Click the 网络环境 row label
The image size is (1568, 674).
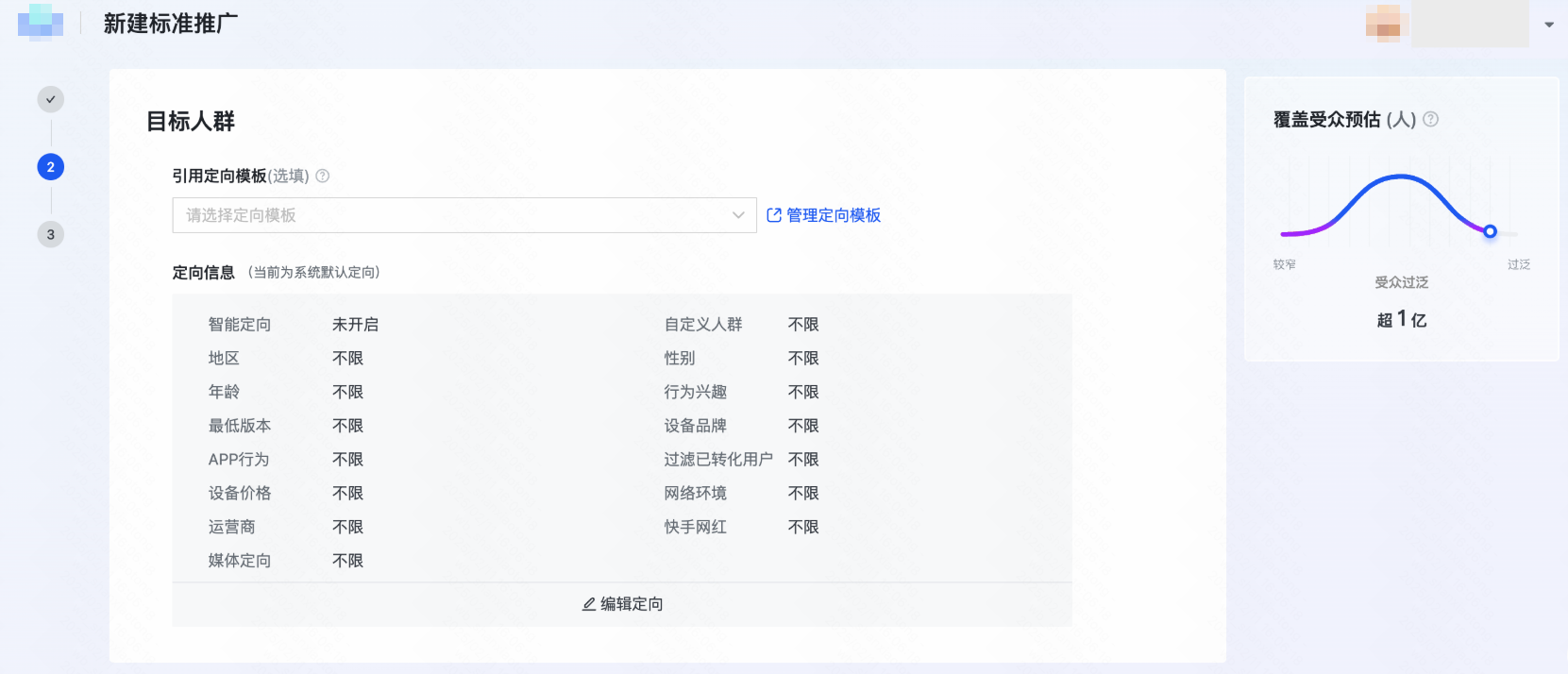(696, 494)
